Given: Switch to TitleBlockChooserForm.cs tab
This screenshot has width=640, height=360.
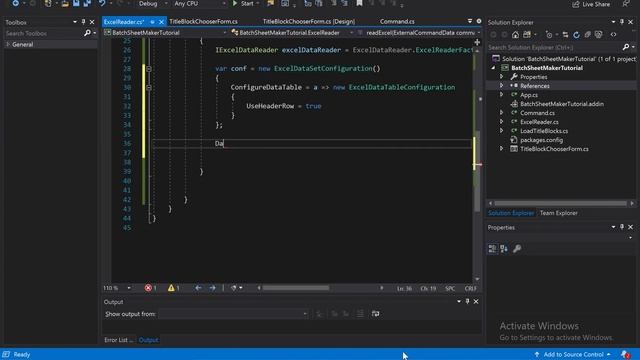Looking at the screenshot, I should pos(203,22).
